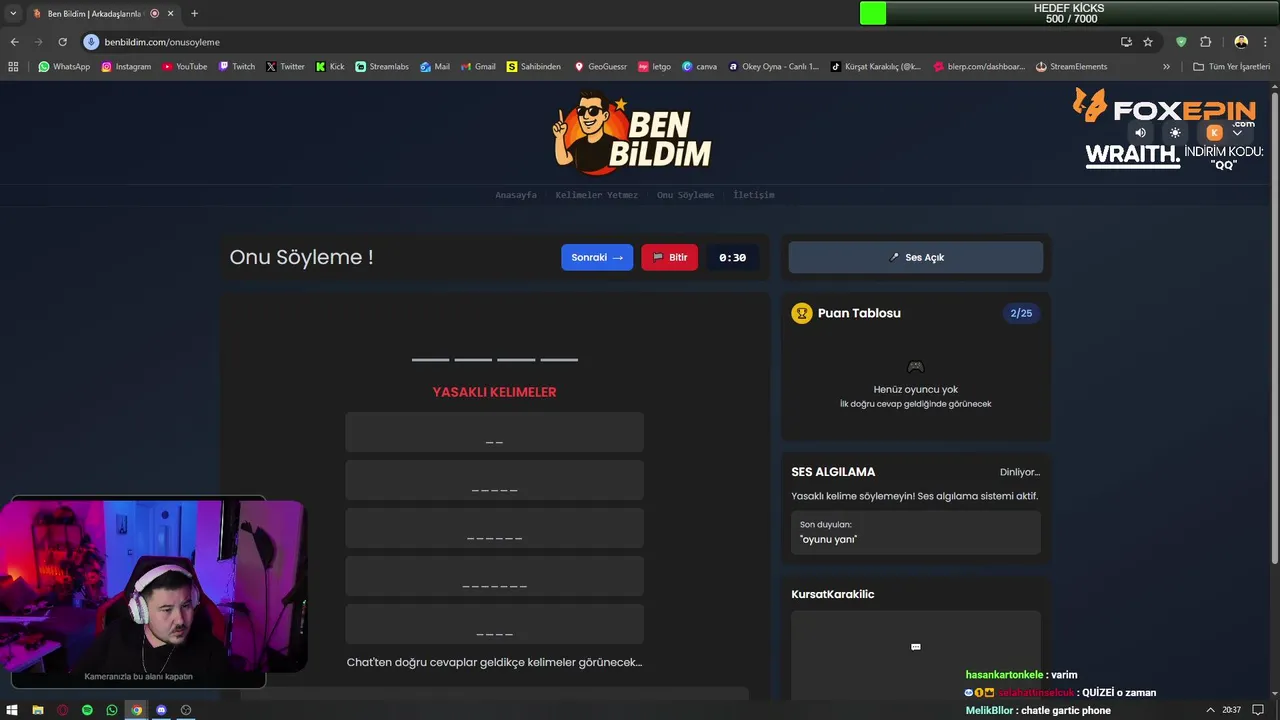Click the Ben Bildim logo
This screenshot has height=720, width=1280.
pyautogui.click(x=632, y=132)
